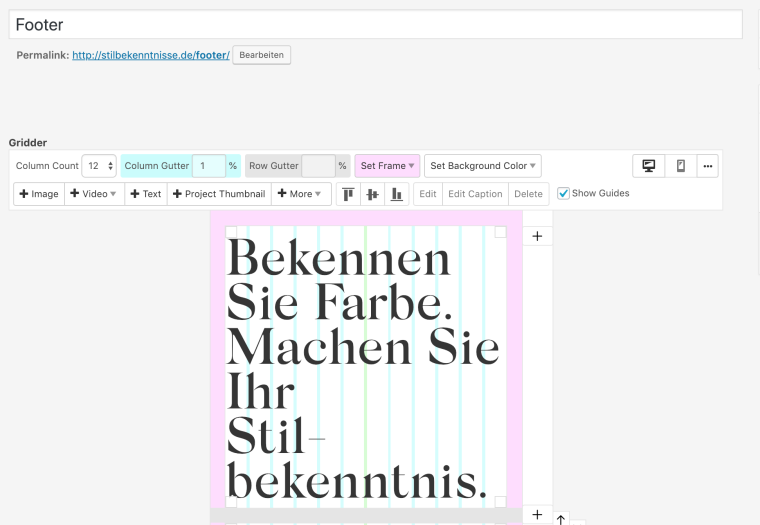Add an Image element
The height and width of the screenshot is (525, 760).
[39, 194]
